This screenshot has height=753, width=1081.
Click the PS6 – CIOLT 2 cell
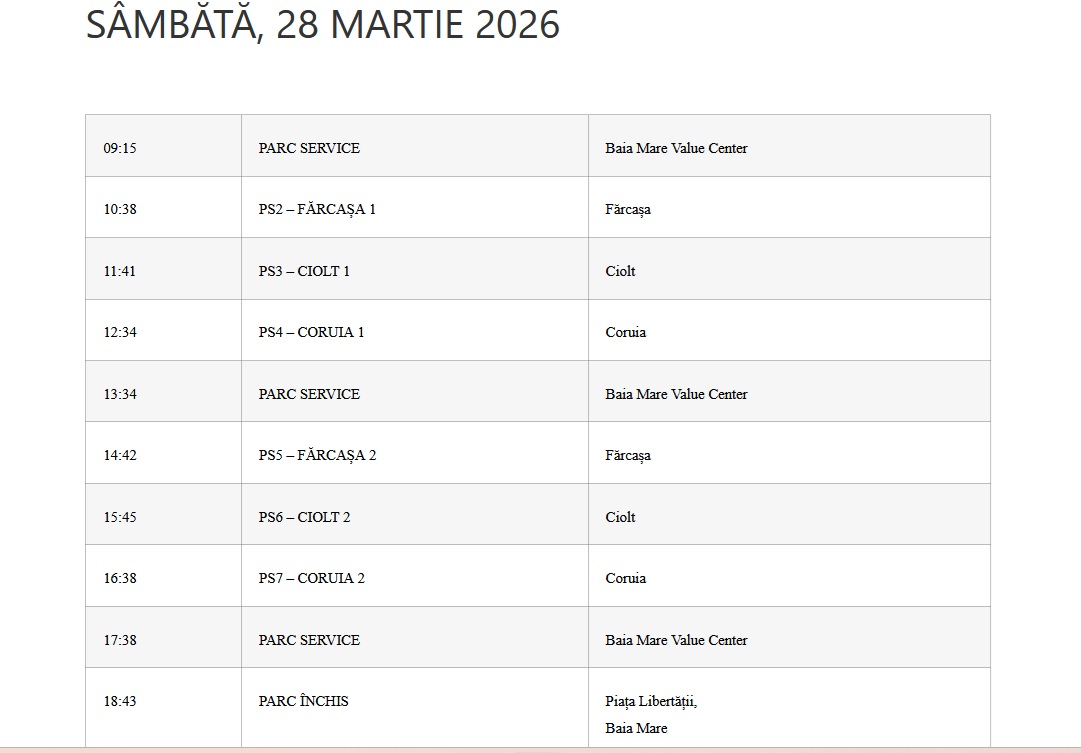[x=304, y=517]
